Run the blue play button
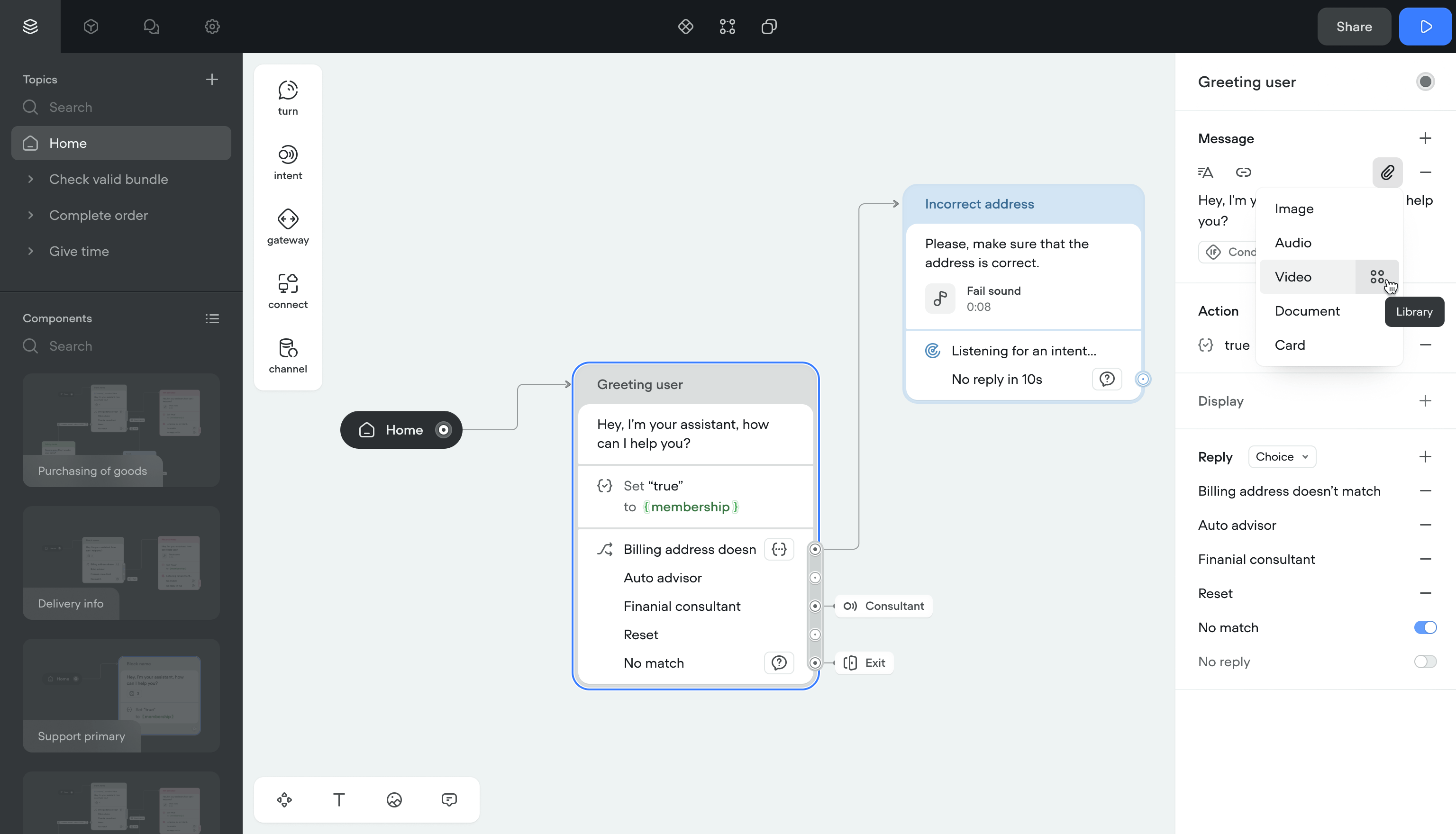This screenshot has width=1456, height=834. [x=1425, y=27]
